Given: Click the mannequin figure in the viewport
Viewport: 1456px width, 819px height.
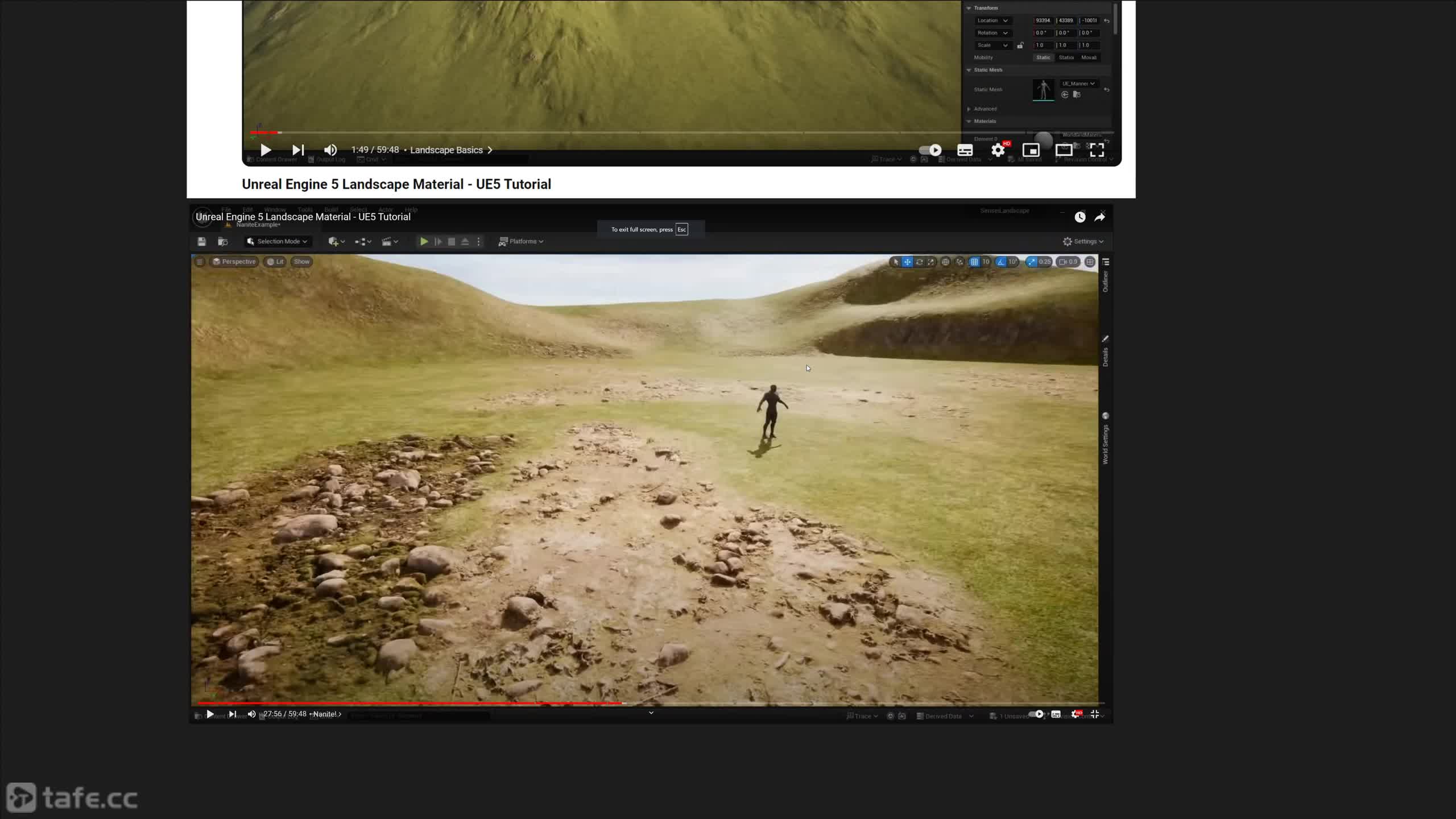Looking at the screenshot, I should point(771,412).
